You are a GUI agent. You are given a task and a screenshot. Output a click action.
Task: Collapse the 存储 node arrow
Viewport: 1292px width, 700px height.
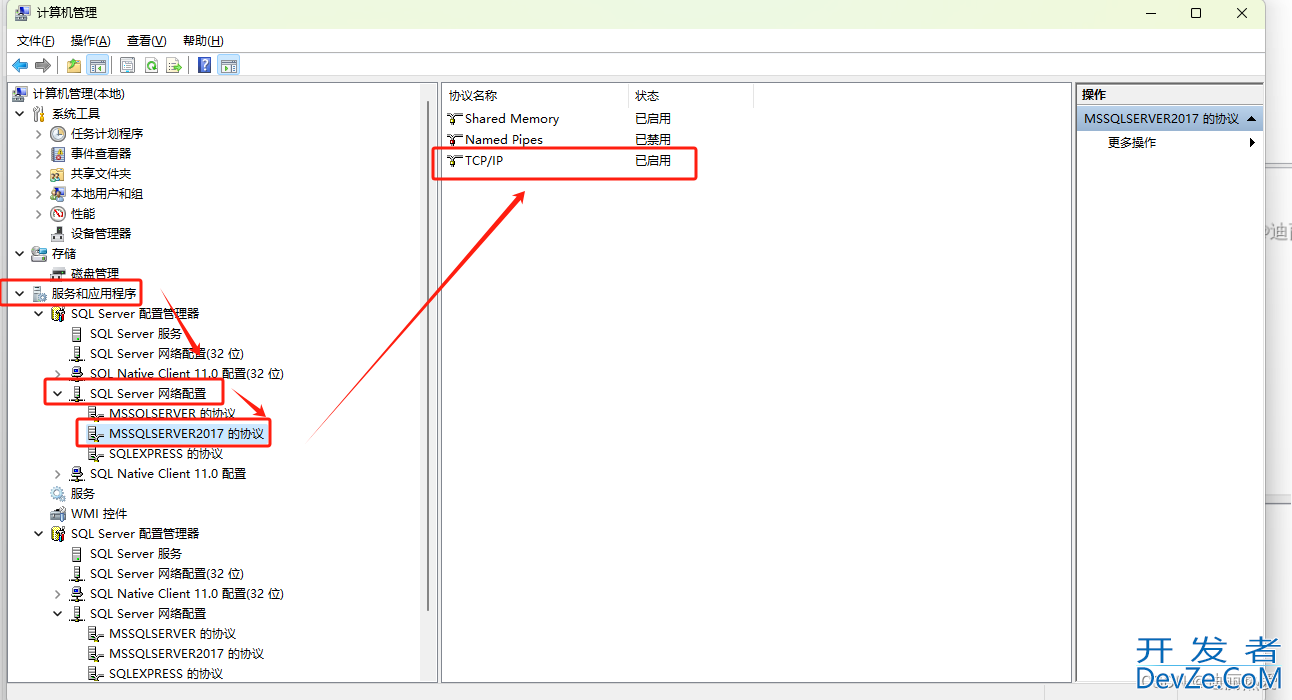click(x=20, y=253)
